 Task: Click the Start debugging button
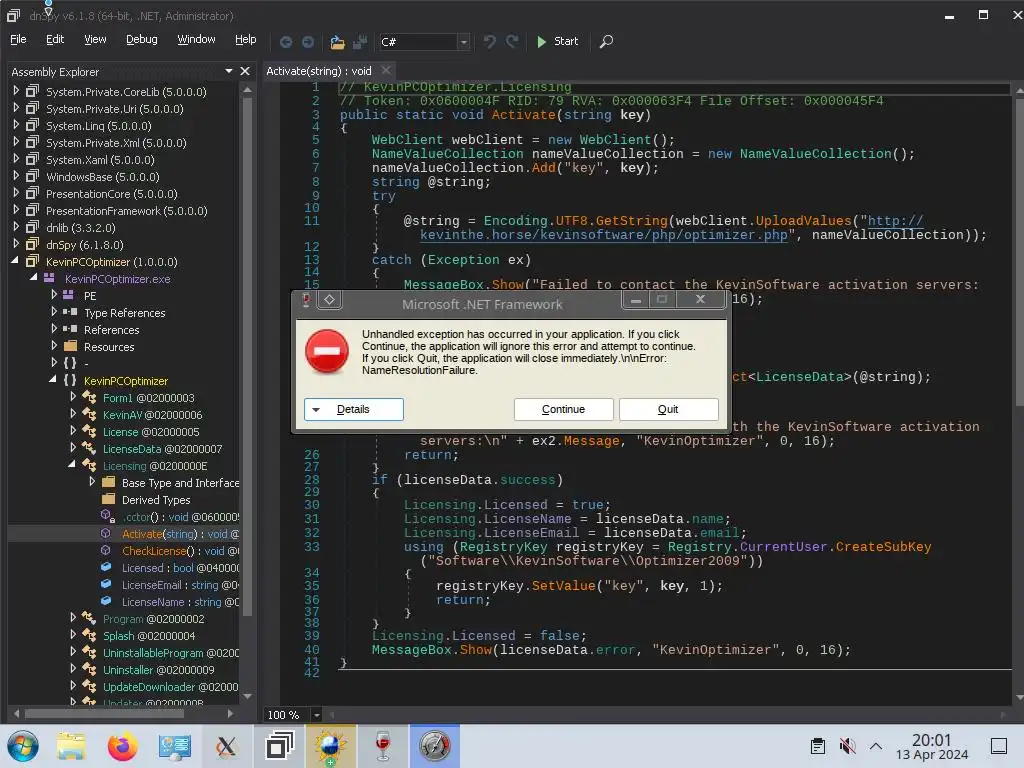[557, 41]
